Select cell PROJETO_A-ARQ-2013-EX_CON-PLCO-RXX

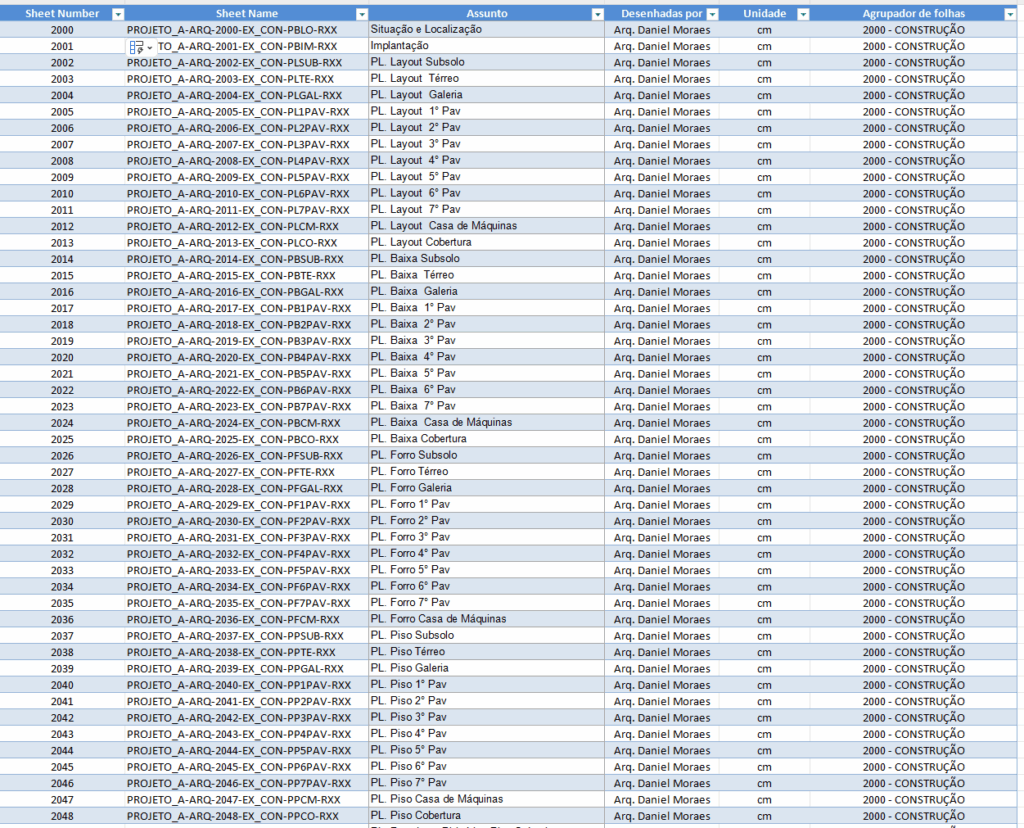pos(247,243)
